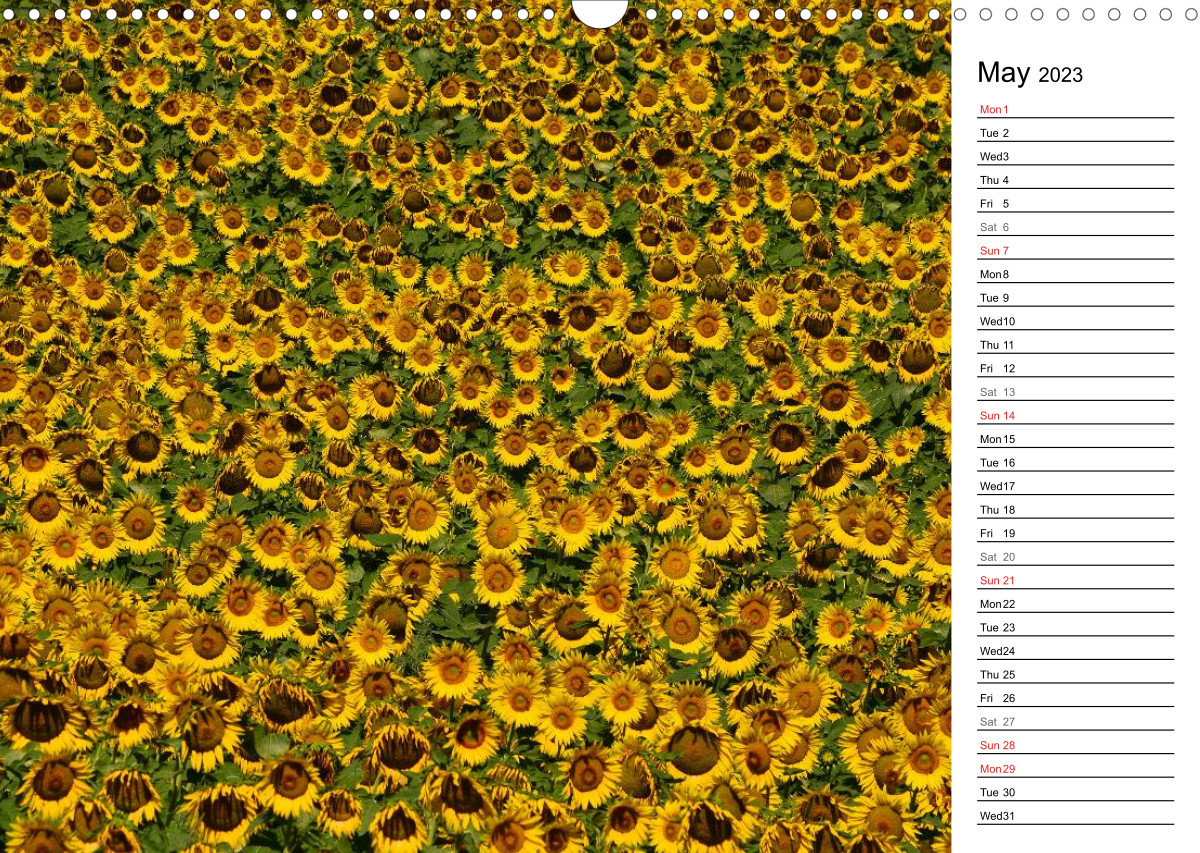The height and width of the screenshot is (853, 1200).
Task: Select the 'Sat 20' date row
Action: [1075, 555]
